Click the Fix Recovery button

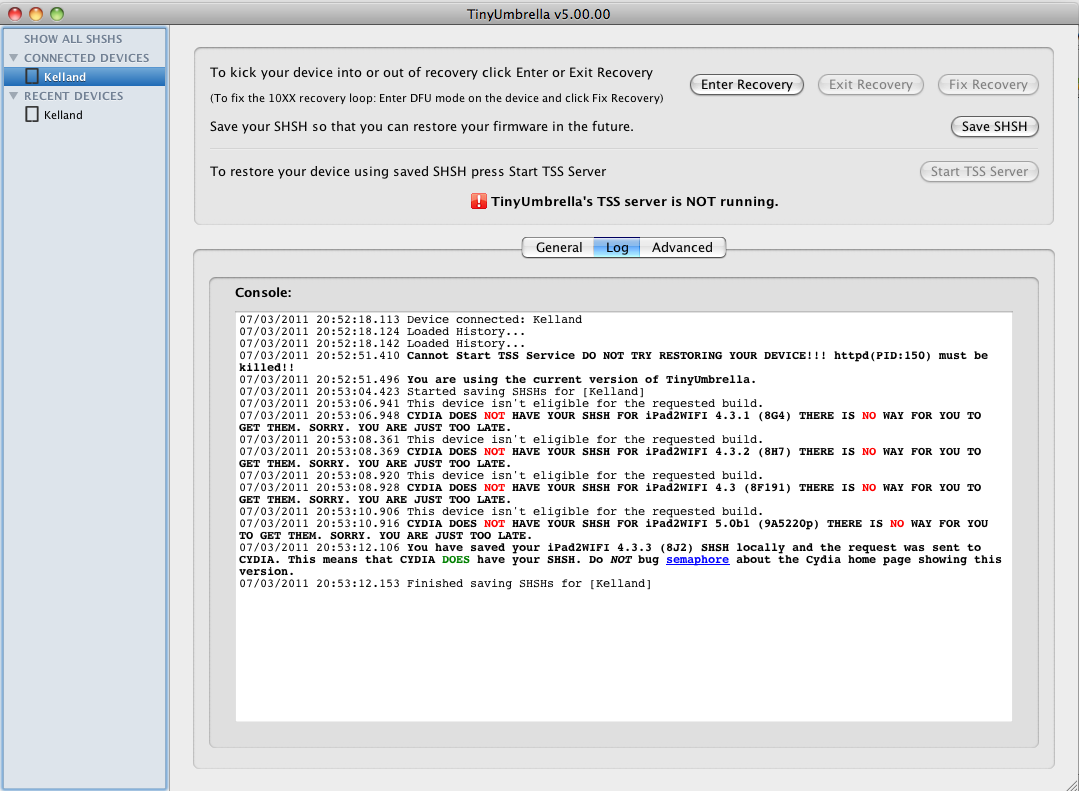click(987, 85)
